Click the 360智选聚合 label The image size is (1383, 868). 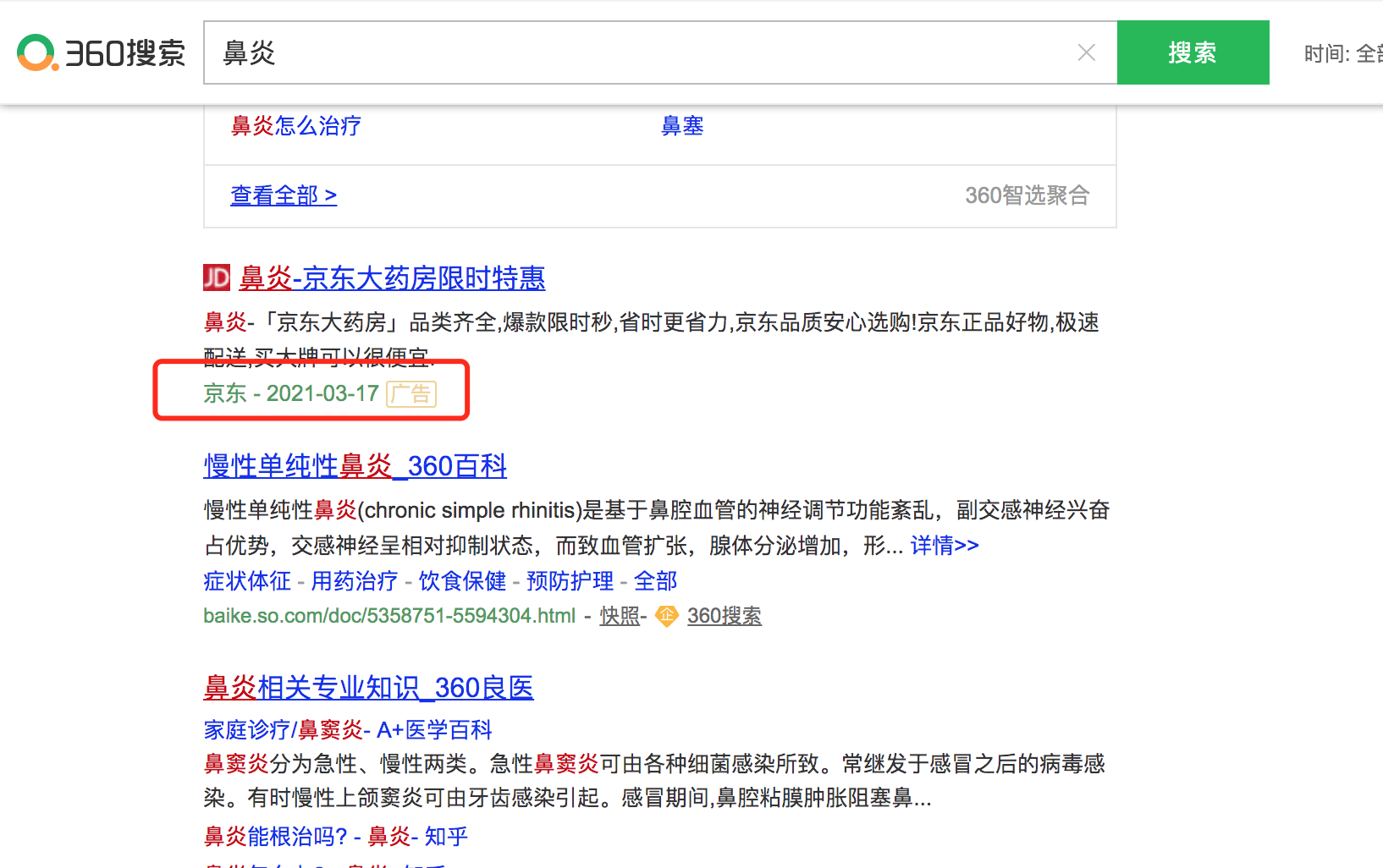pos(1027,195)
